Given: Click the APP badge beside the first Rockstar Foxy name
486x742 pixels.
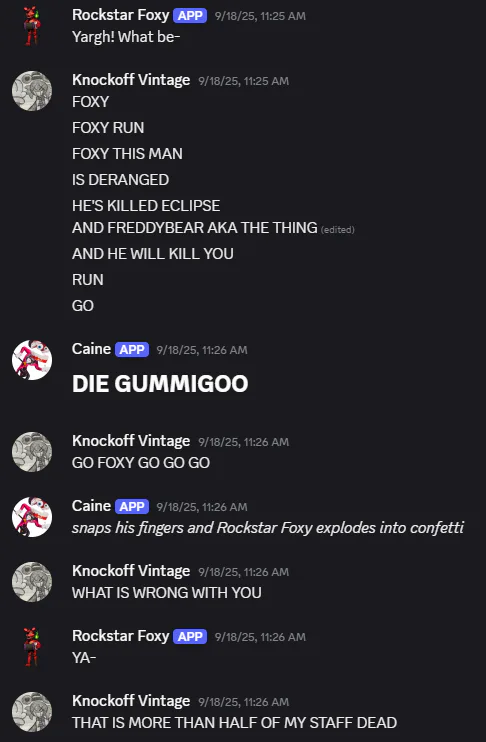Looking at the screenshot, I should pos(190,16).
